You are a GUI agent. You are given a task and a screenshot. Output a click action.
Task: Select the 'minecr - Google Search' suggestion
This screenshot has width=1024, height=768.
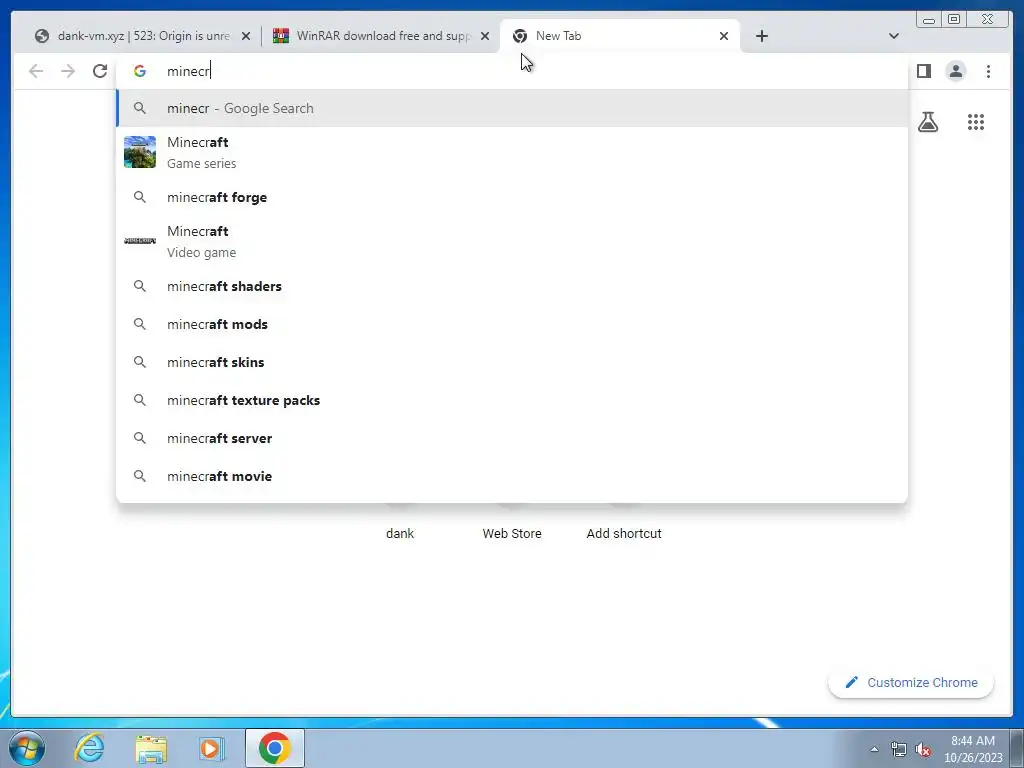coord(512,108)
